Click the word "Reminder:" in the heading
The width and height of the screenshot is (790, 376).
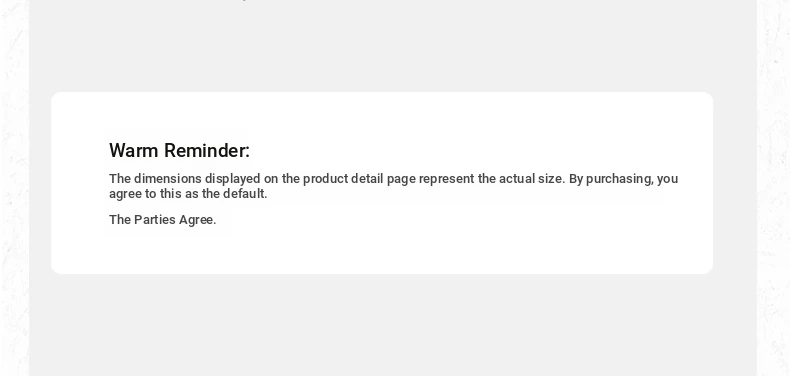pyautogui.click(x=207, y=151)
